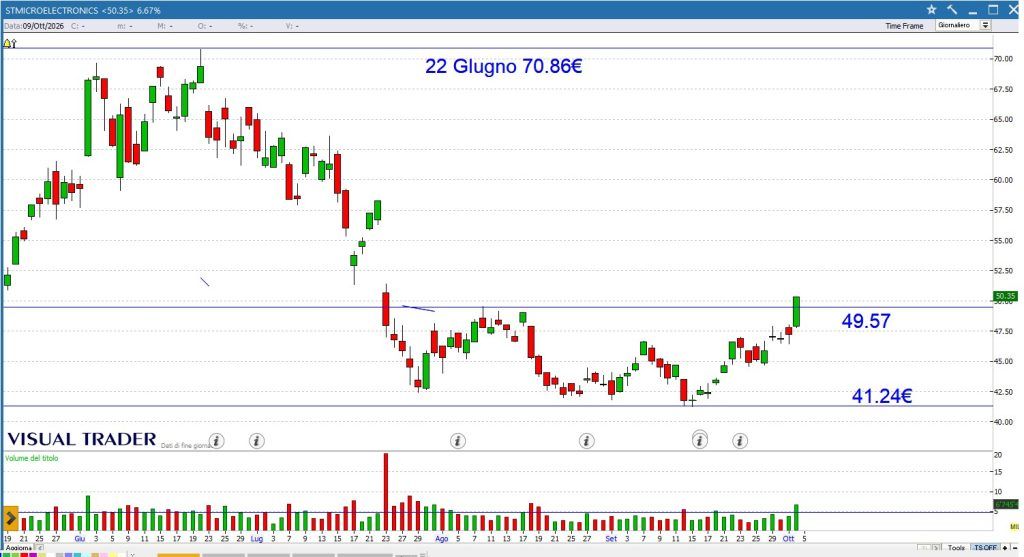The height and width of the screenshot is (557, 1024).
Task: Open info marker under late August candles
Action: point(586,441)
